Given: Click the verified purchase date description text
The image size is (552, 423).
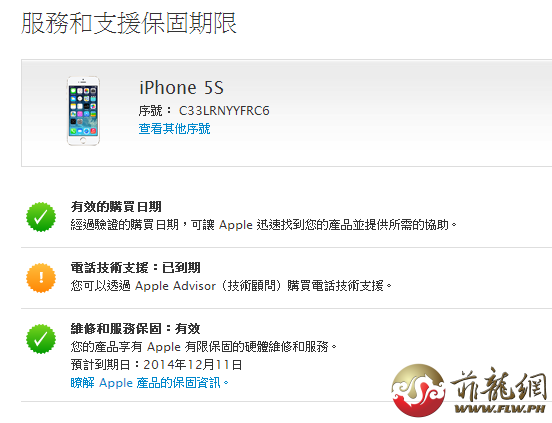Looking at the screenshot, I should 263,225.
